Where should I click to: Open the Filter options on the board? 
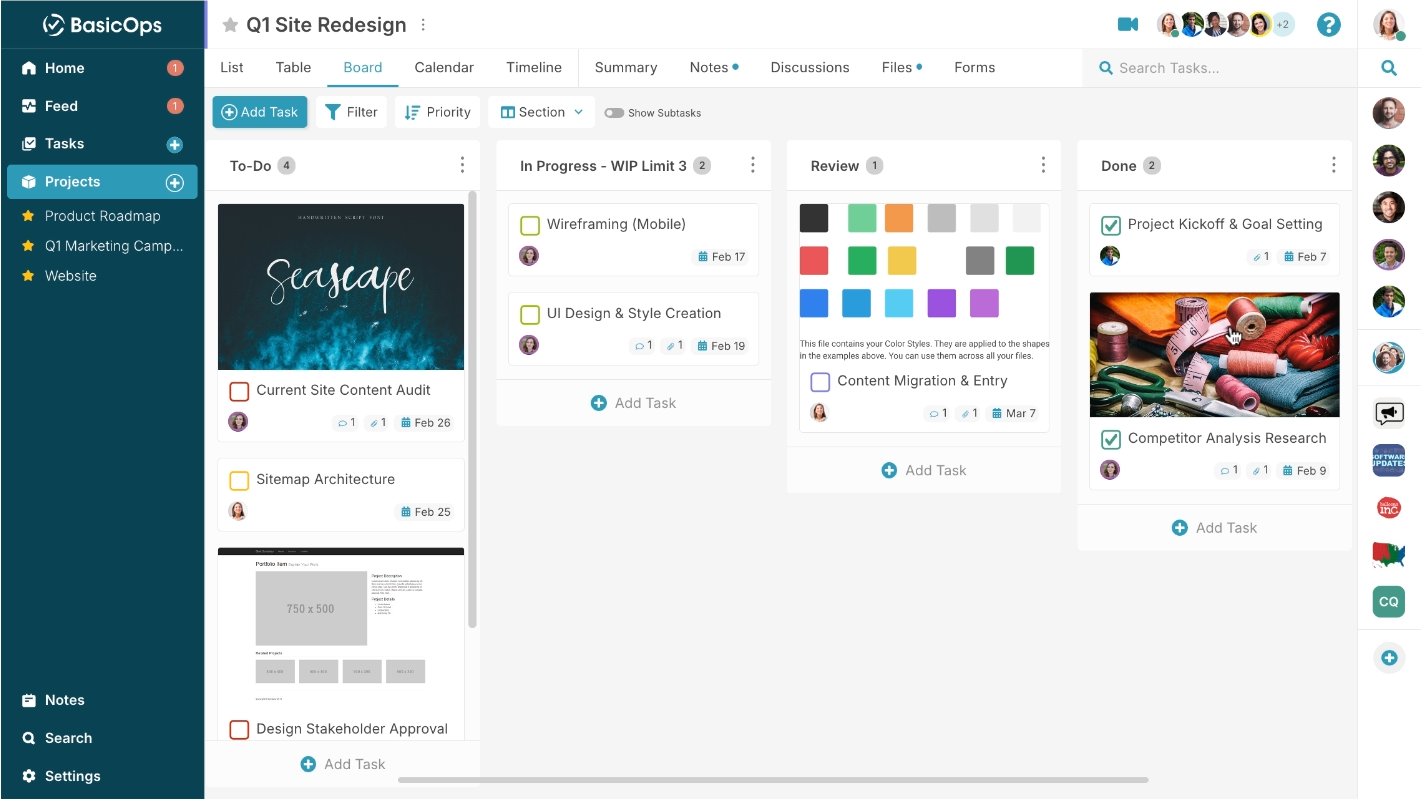pyautogui.click(x=351, y=112)
